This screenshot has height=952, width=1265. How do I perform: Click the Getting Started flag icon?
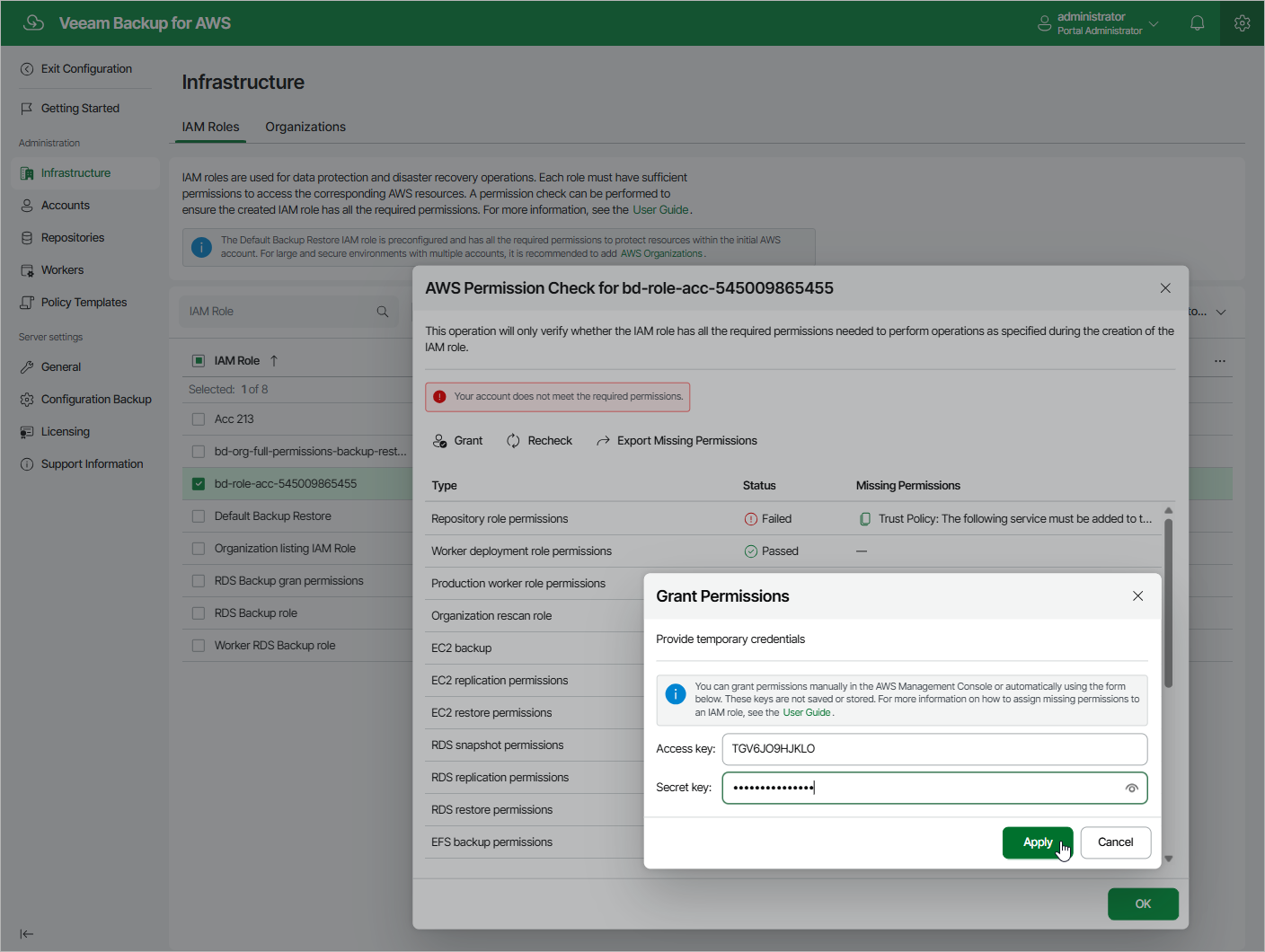(x=27, y=109)
